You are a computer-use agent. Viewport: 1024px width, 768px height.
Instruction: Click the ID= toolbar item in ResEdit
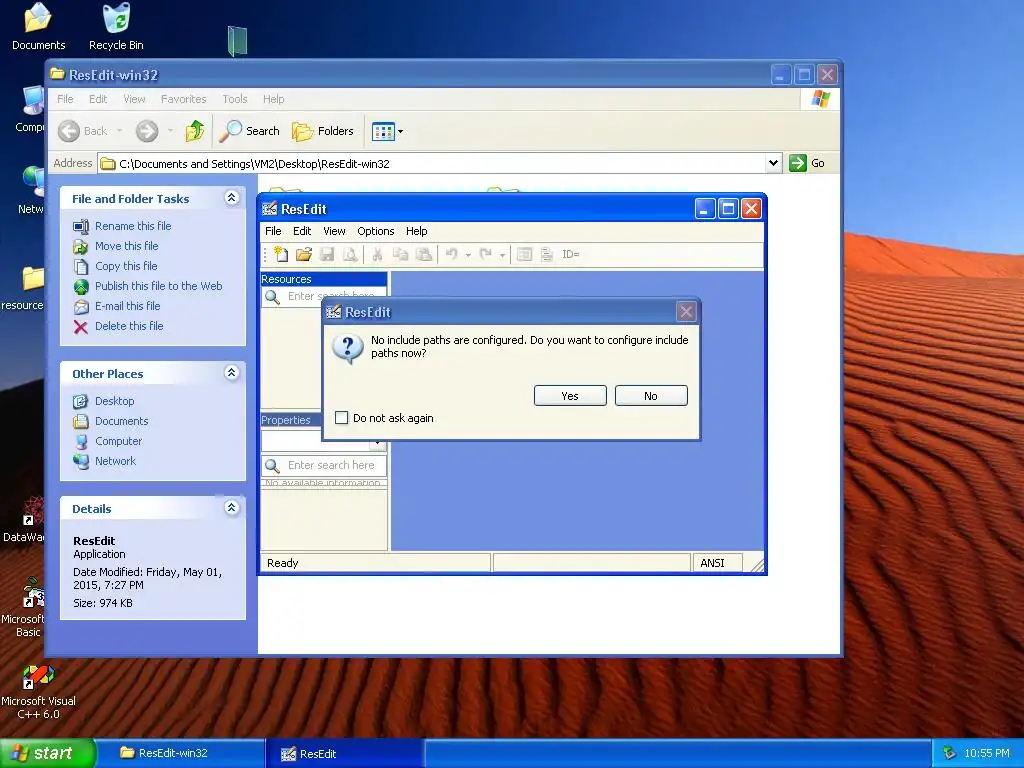(x=571, y=254)
